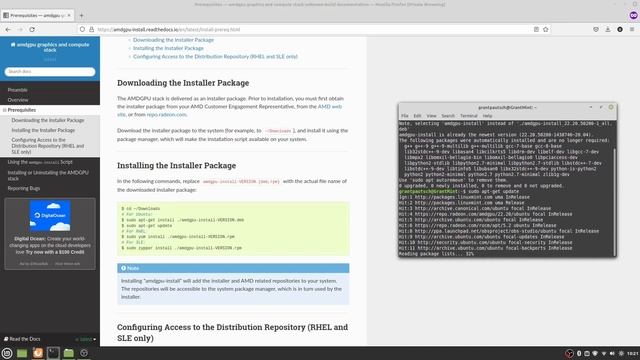Viewport: 640px width, 360px height.
Task: Open Installing or Uninstalling the AMDGPU stack
Action: tap(48, 176)
